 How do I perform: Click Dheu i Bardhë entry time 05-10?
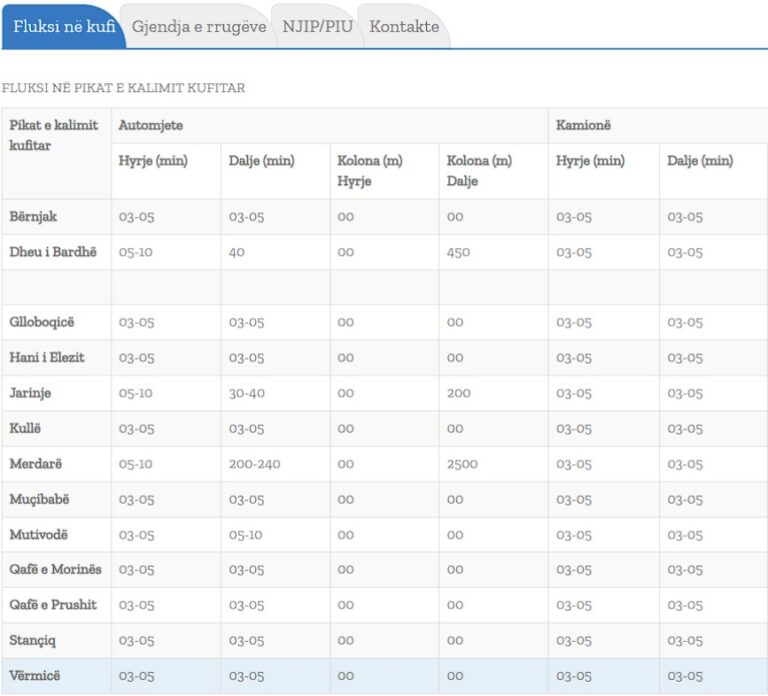[136, 253]
